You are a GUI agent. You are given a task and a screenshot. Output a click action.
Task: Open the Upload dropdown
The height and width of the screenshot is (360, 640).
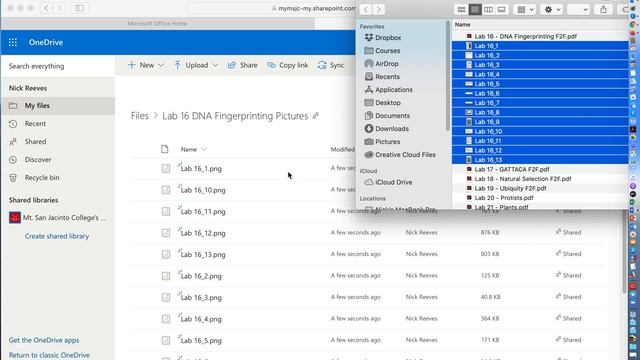coord(196,65)
